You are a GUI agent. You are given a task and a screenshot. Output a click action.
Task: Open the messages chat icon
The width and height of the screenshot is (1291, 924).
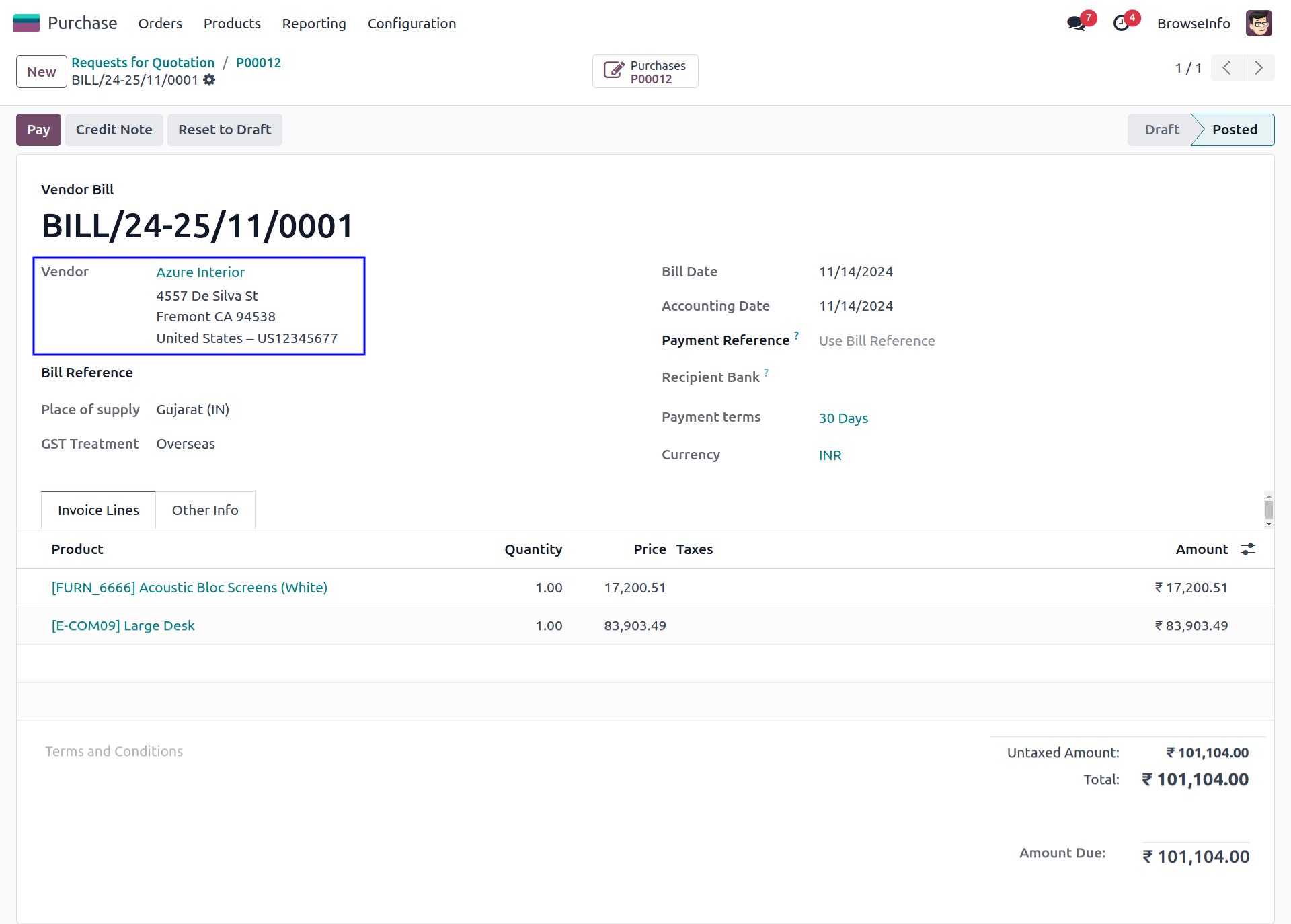click(1077, 24)
